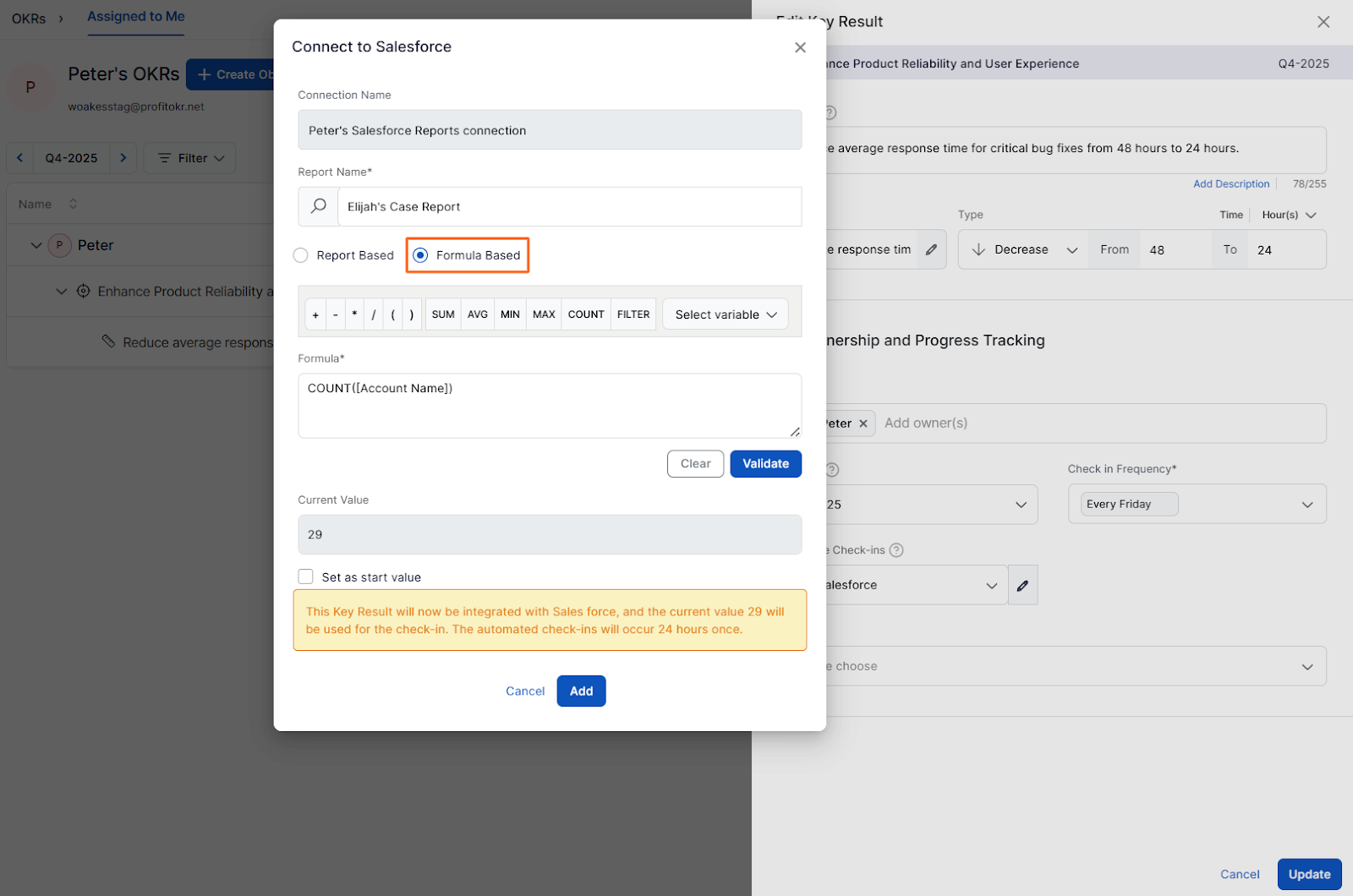Click the From value field showing 48

tap(1175, 249)
